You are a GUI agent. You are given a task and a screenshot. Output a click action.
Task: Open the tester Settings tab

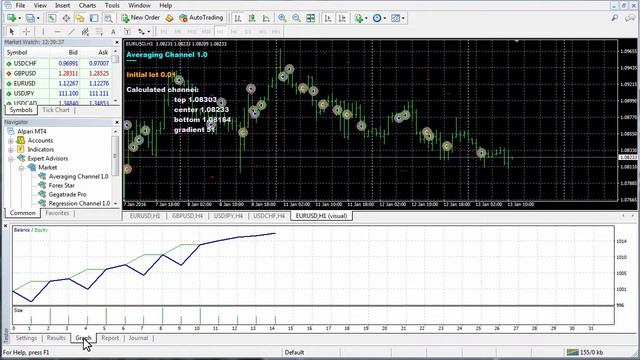pos(27,338)
